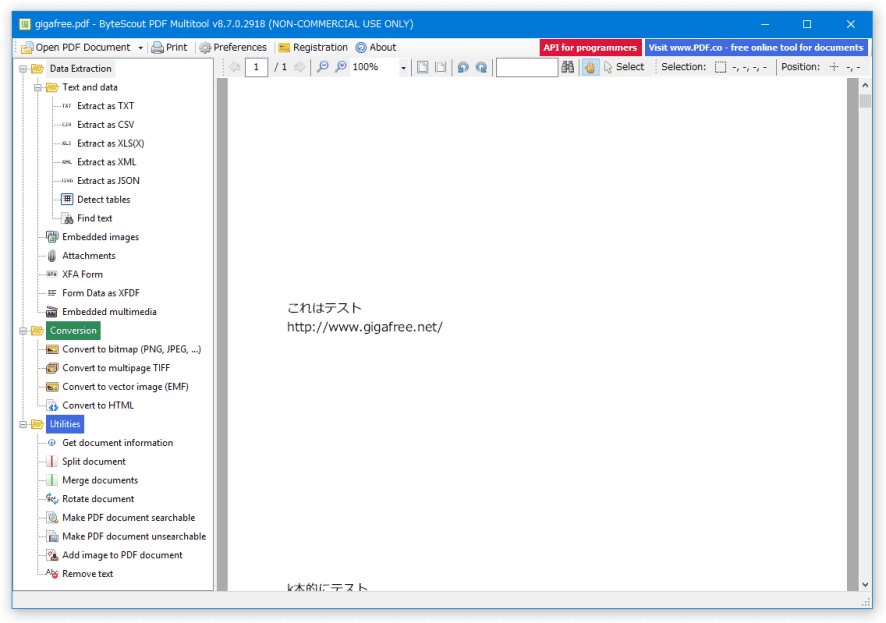886x623 pixels.
Task: Select Convert to bitmap (PNG, JPEG, ...)
Action: [132, 350]
